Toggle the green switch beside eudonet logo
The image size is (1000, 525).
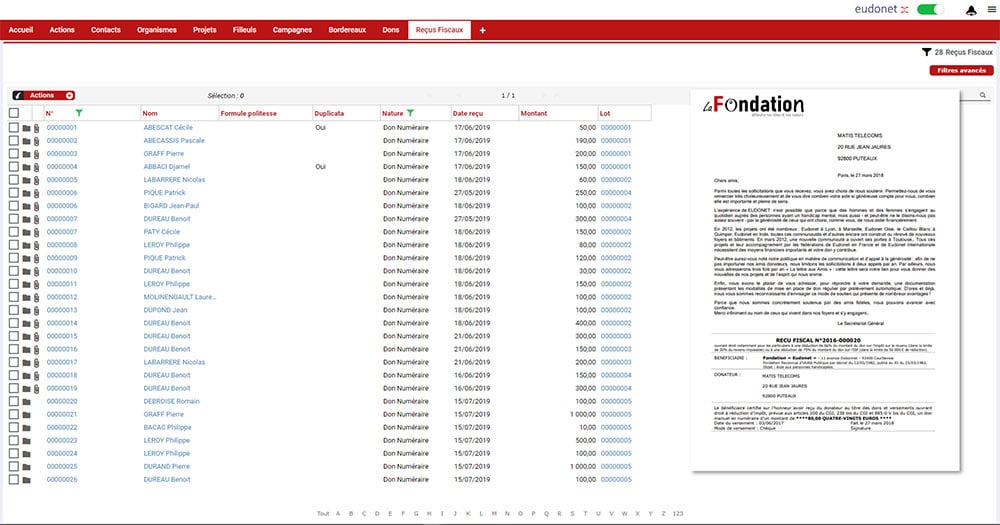click(930, 9)
